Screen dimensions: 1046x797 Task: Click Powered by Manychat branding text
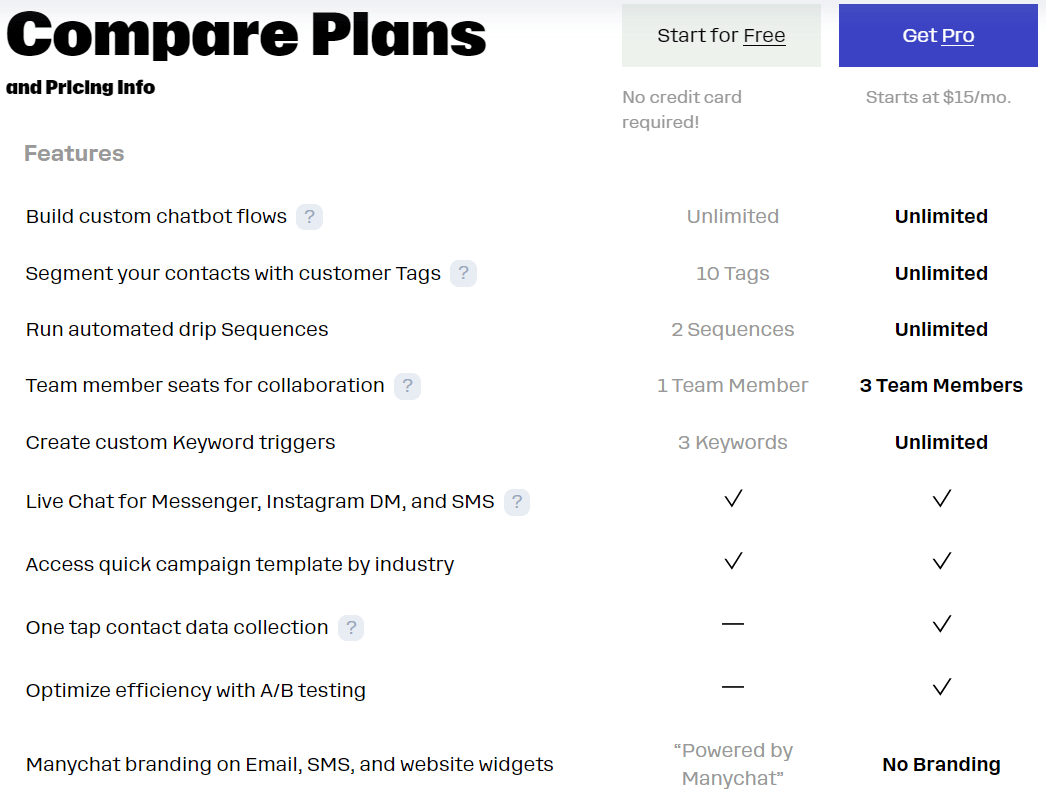tap(733, 764)
